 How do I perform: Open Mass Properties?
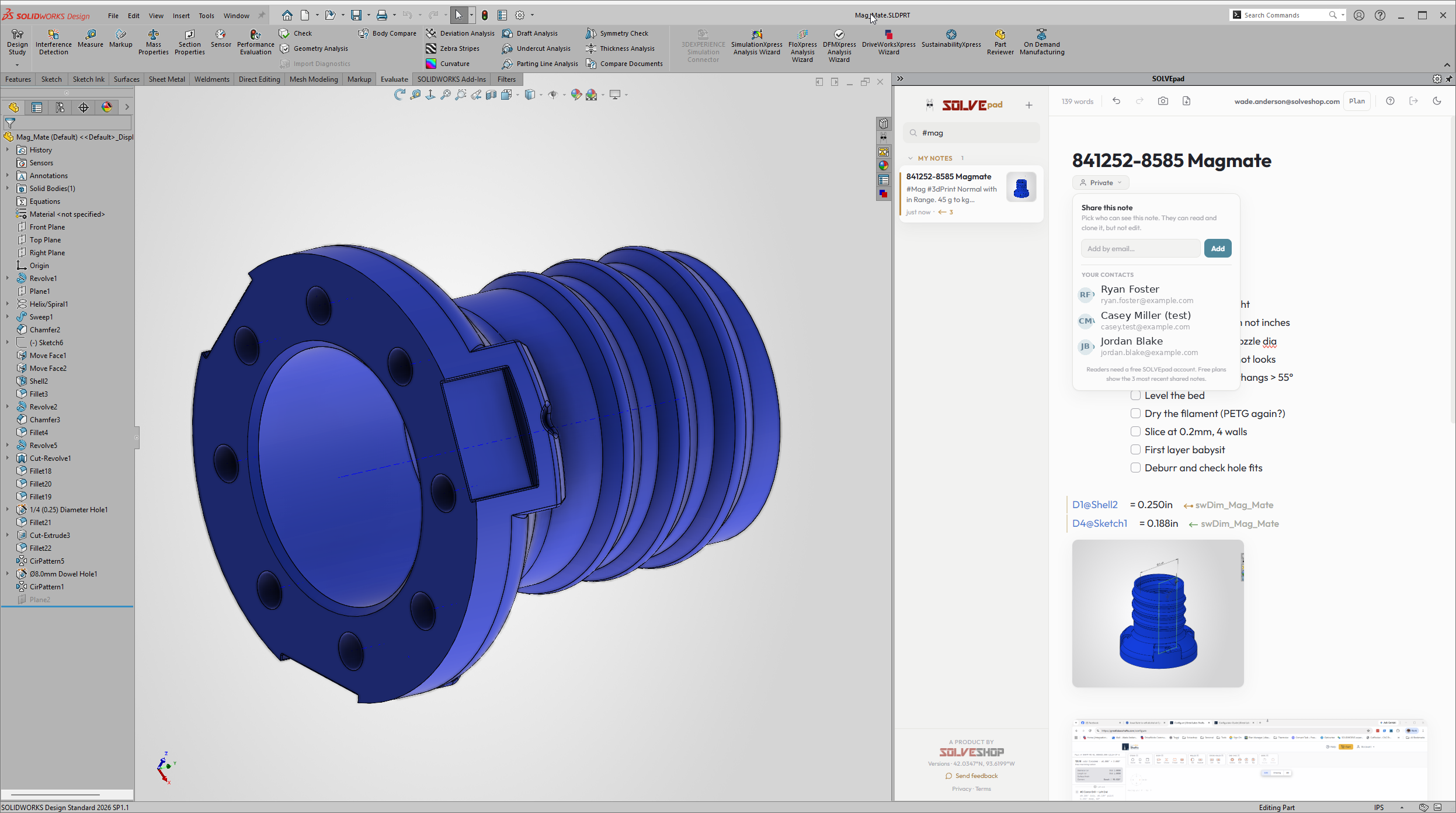[153, 43]
